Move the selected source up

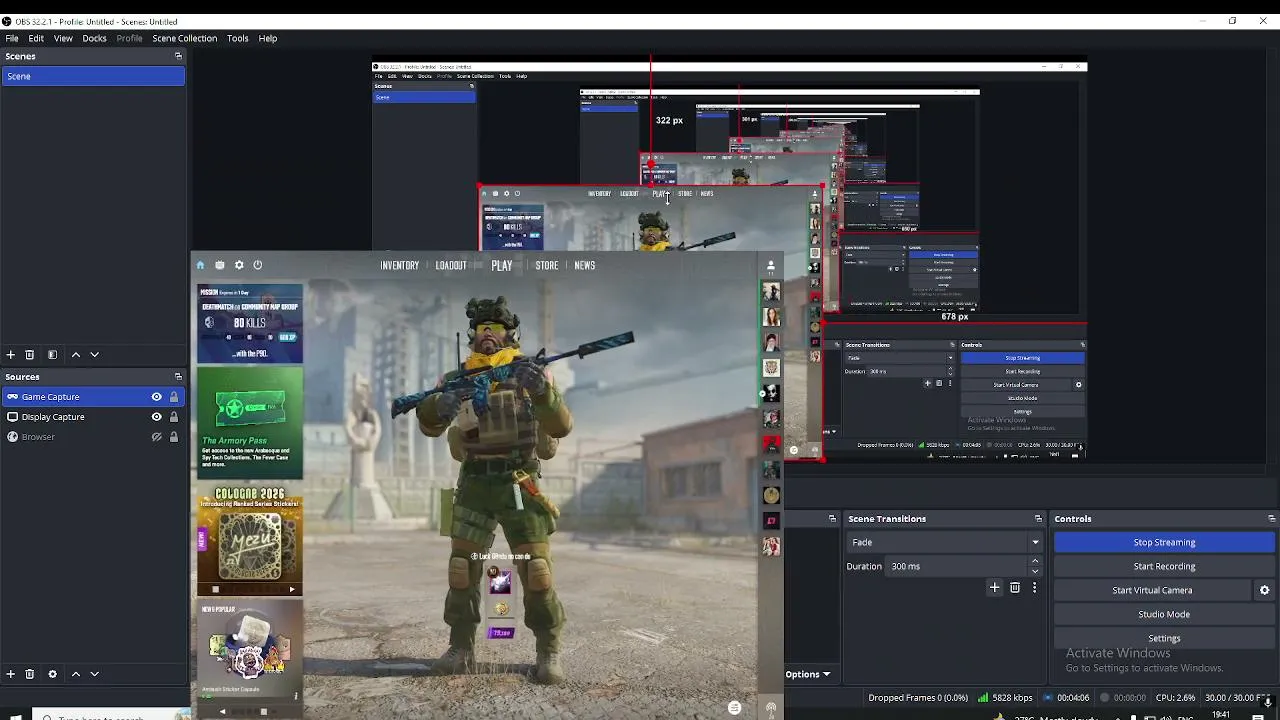click(75, 674)
